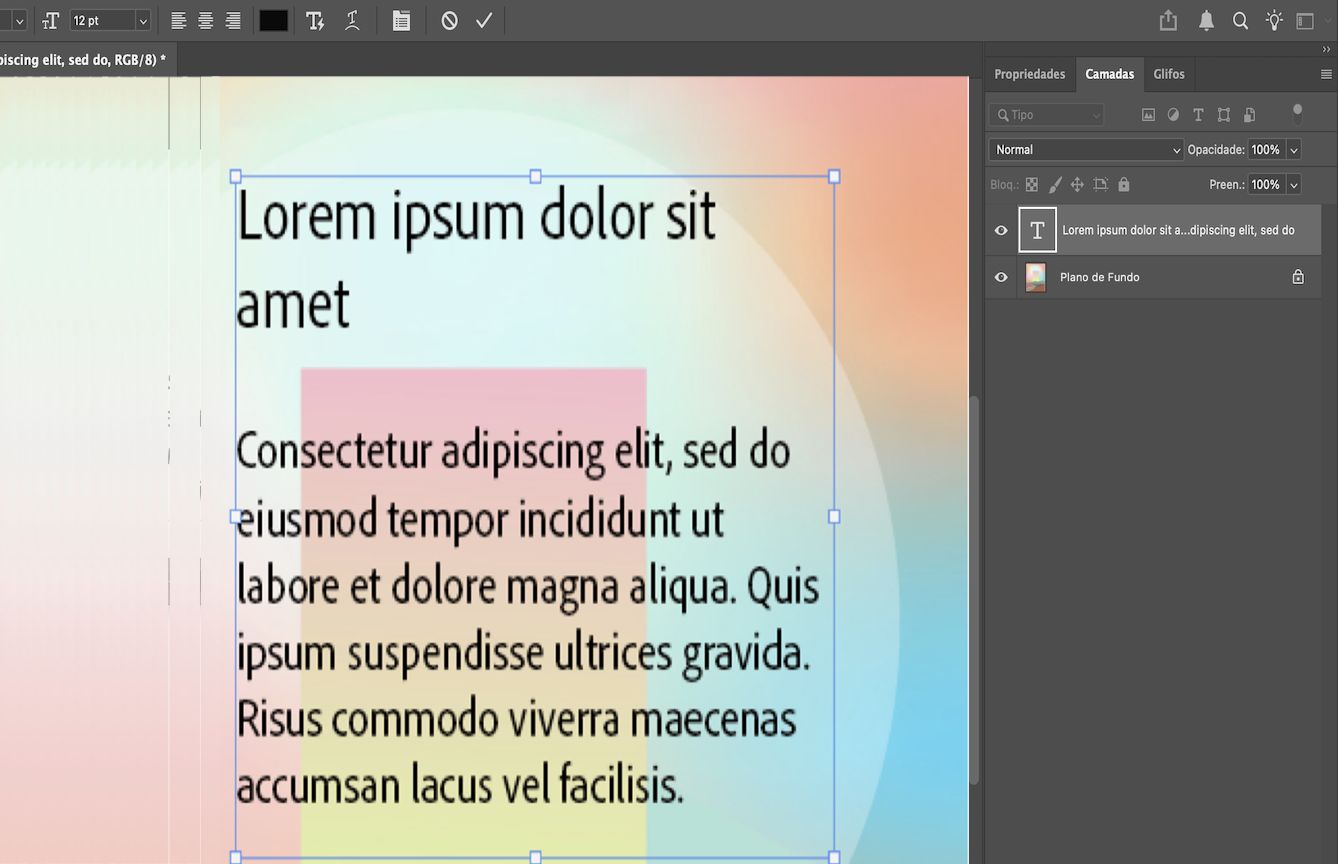
Task: Open the Character and Paragraph panels icon
Action: pos(401,20)
